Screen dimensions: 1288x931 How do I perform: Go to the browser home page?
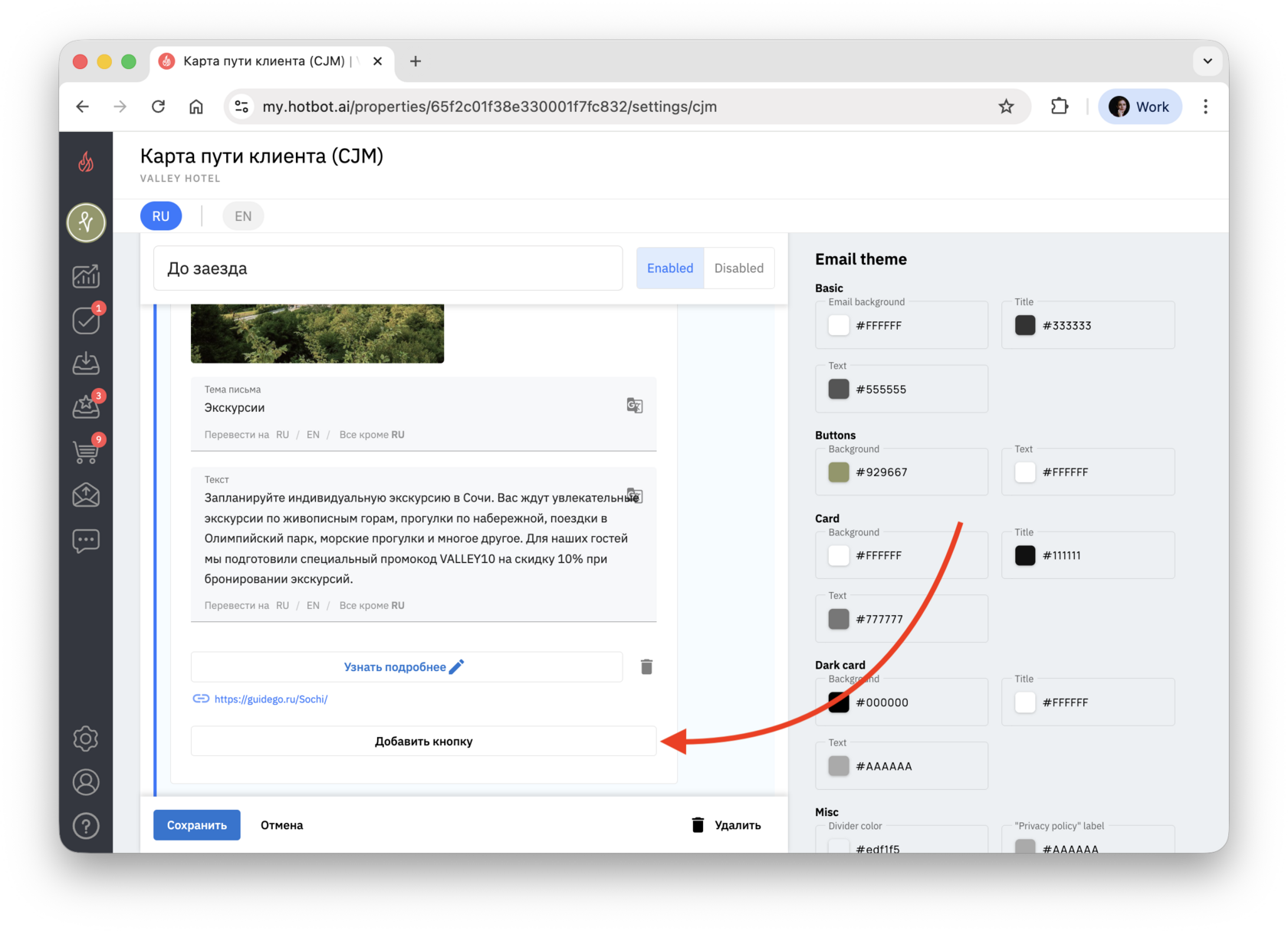(196, 107)
